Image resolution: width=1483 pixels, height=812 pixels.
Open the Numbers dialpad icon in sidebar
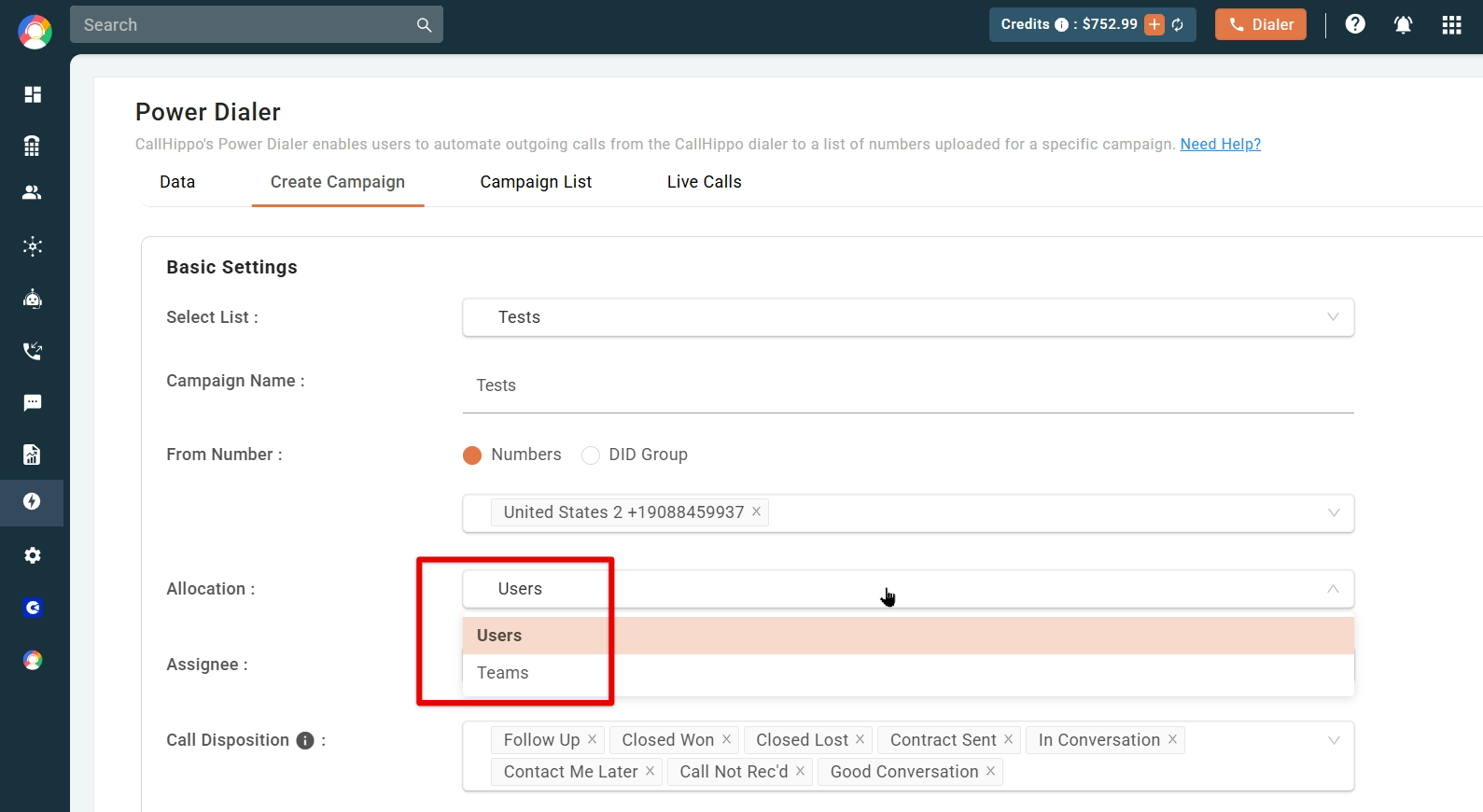[33, 146]
